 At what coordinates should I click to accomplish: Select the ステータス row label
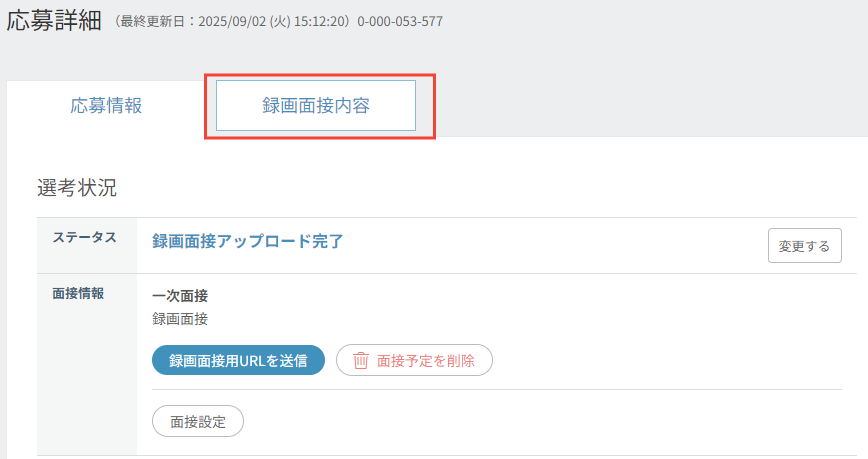coord(84,237)
